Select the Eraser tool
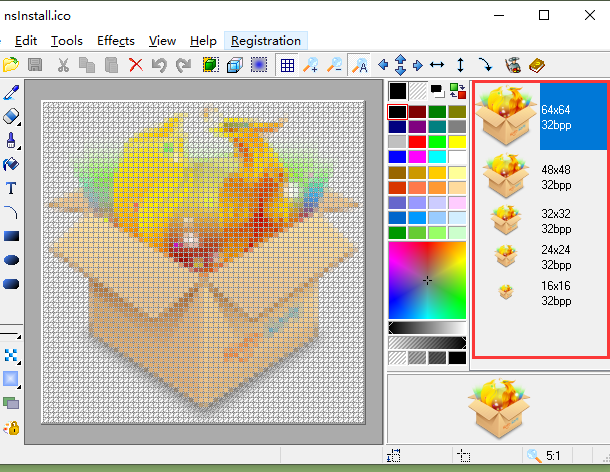Screen dimensions: 610x472 pyautogui.click(x=11, y=116)
